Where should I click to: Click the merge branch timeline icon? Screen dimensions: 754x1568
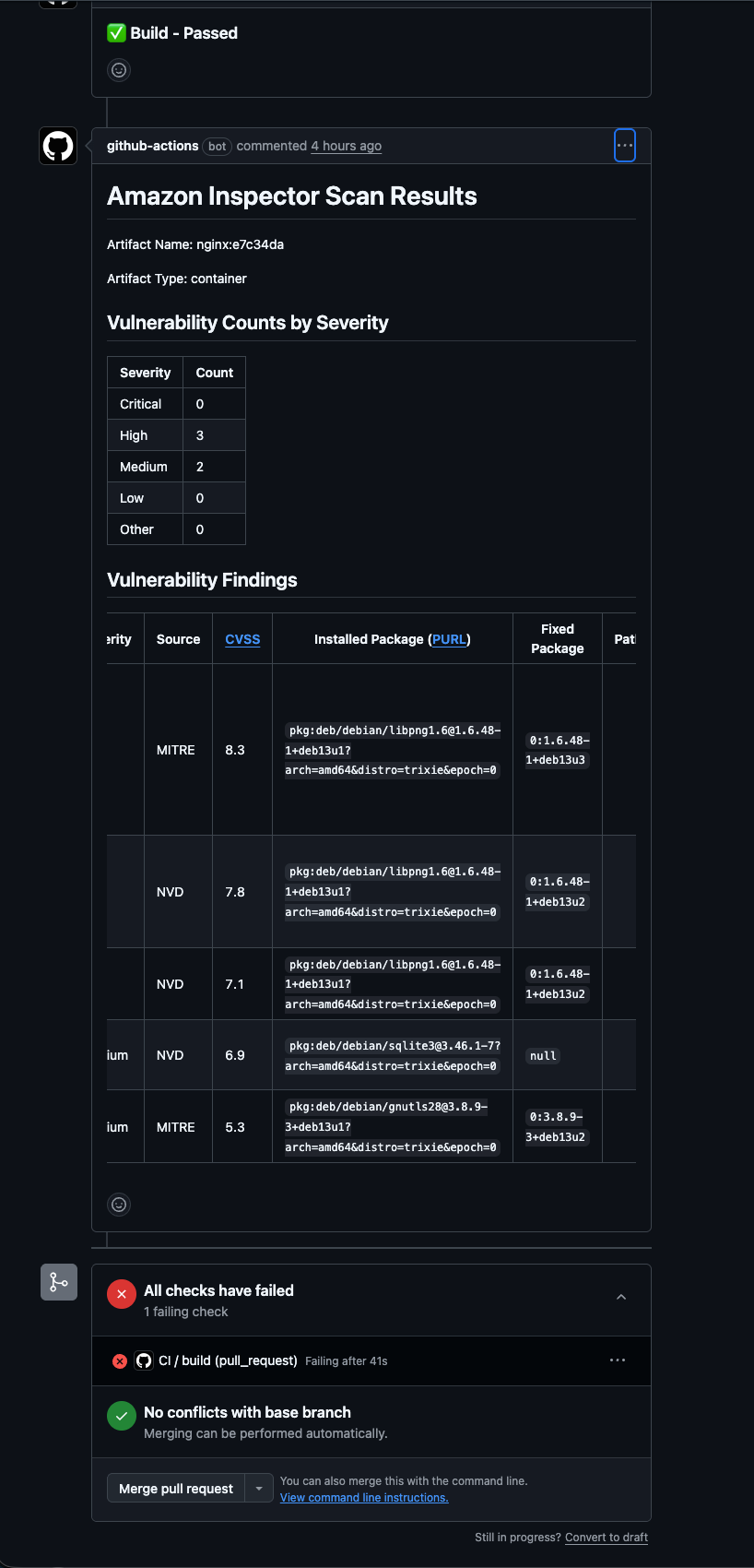click(59, 1282)
